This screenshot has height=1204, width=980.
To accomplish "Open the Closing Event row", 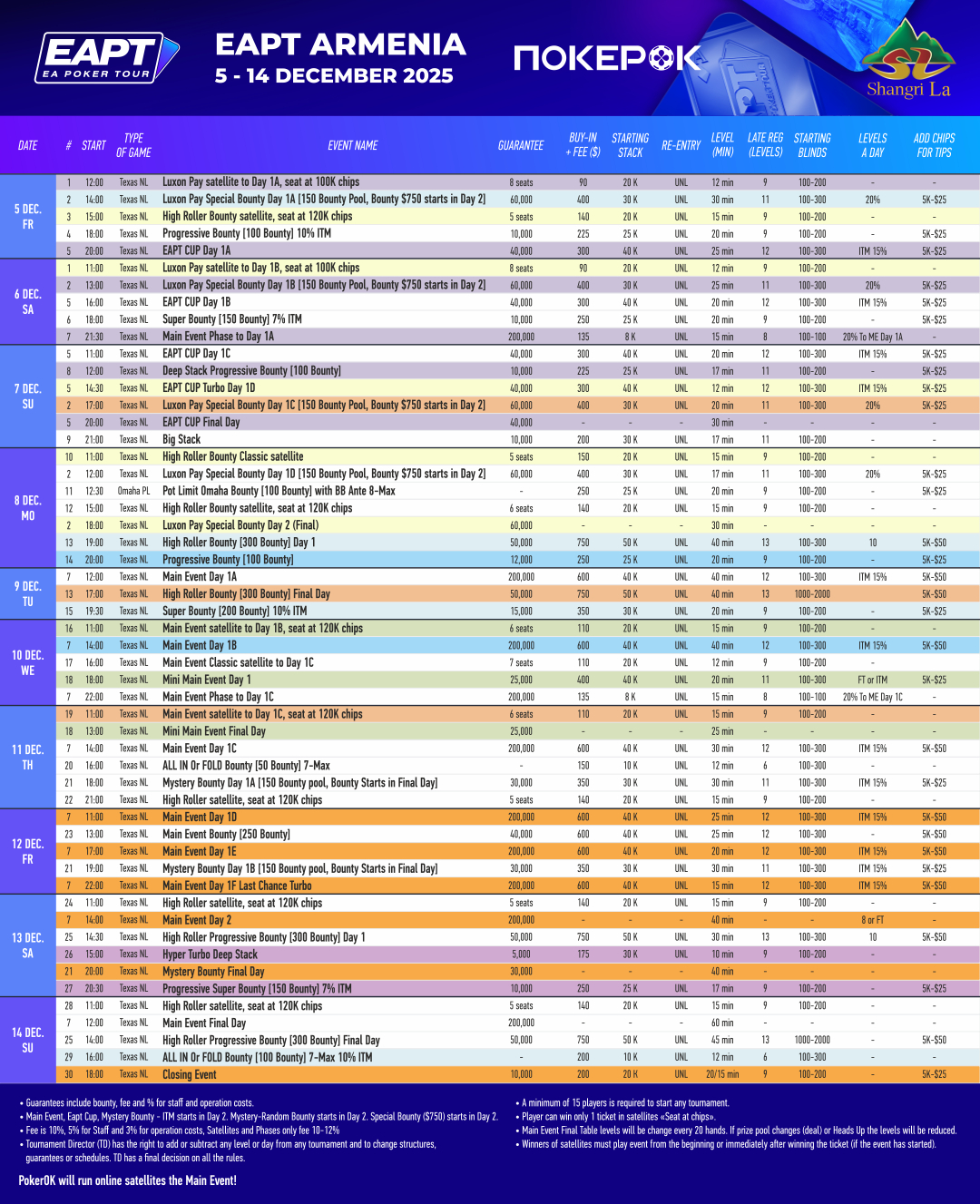I will (190, 1074).
